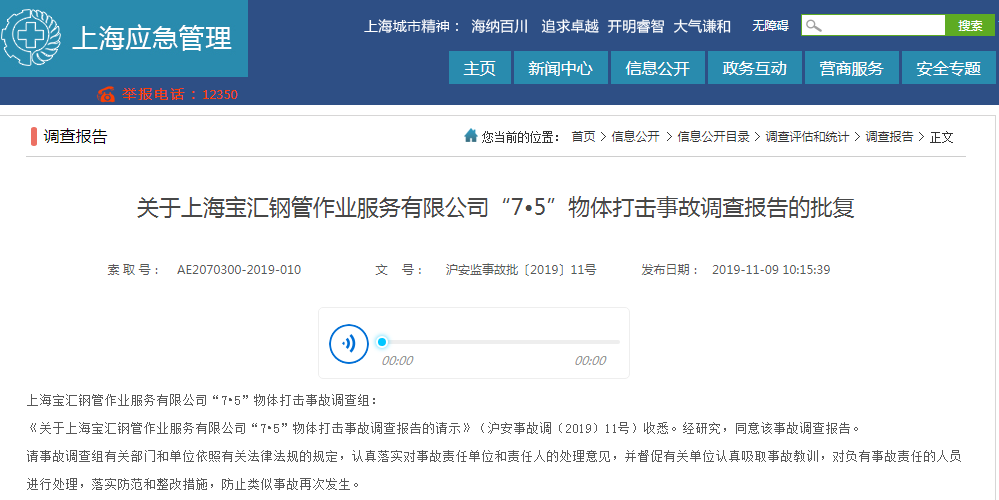Click 调查评估和统计 in the breadcrumb
Image resolution: width=999 pixels, height=500 pixels.
(x=807, y=136)
